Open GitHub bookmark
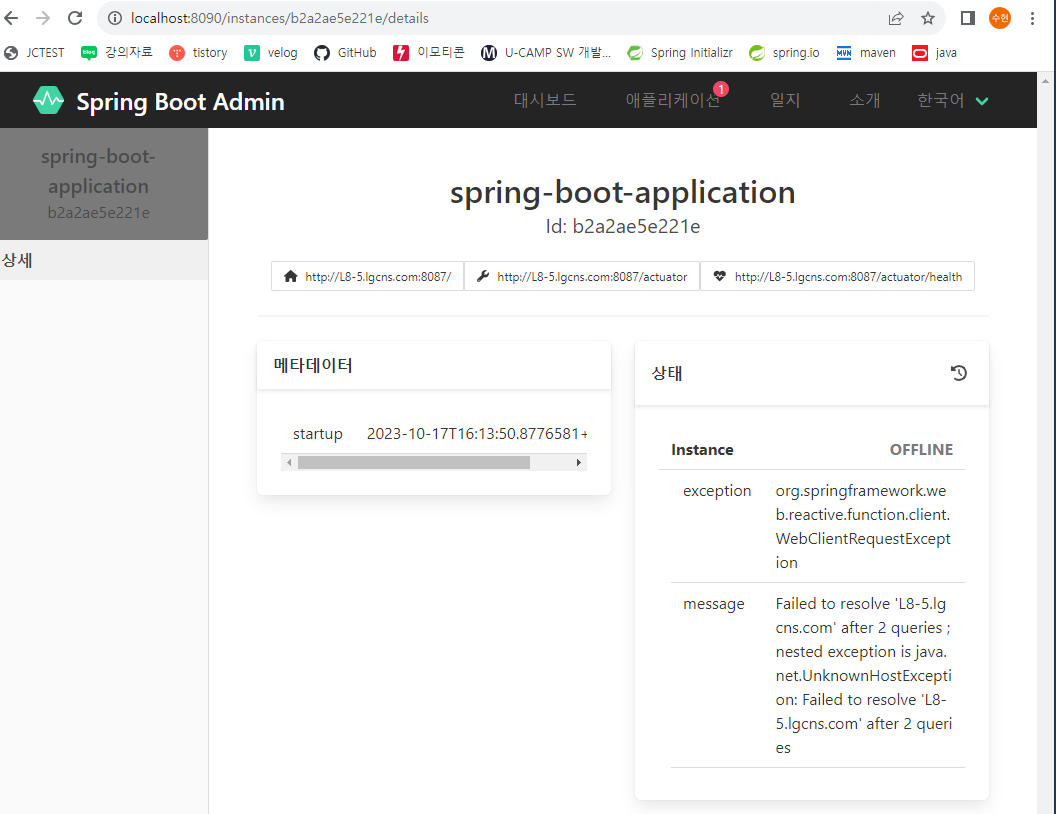Screen dimensions: 1056x814 (345, 53)
